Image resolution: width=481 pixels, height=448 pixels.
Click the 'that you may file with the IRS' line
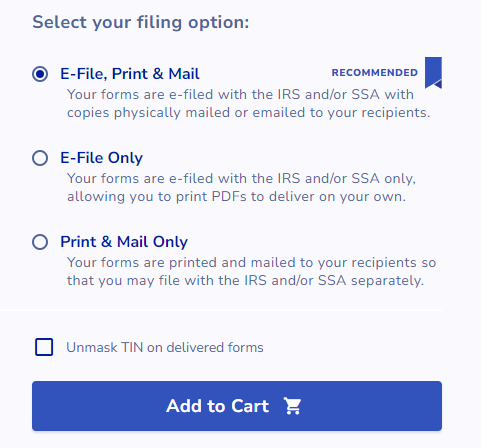point(245,281)
